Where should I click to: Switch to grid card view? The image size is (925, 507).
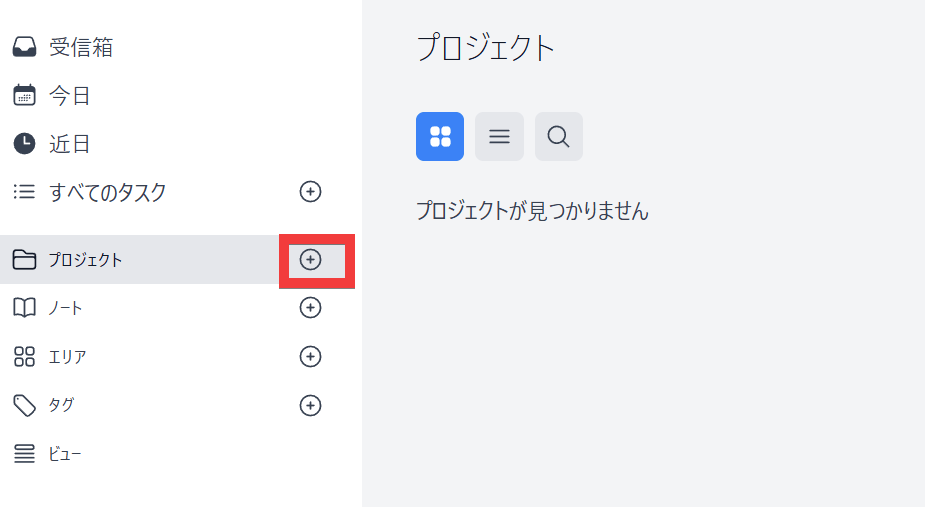pos(440,136)
